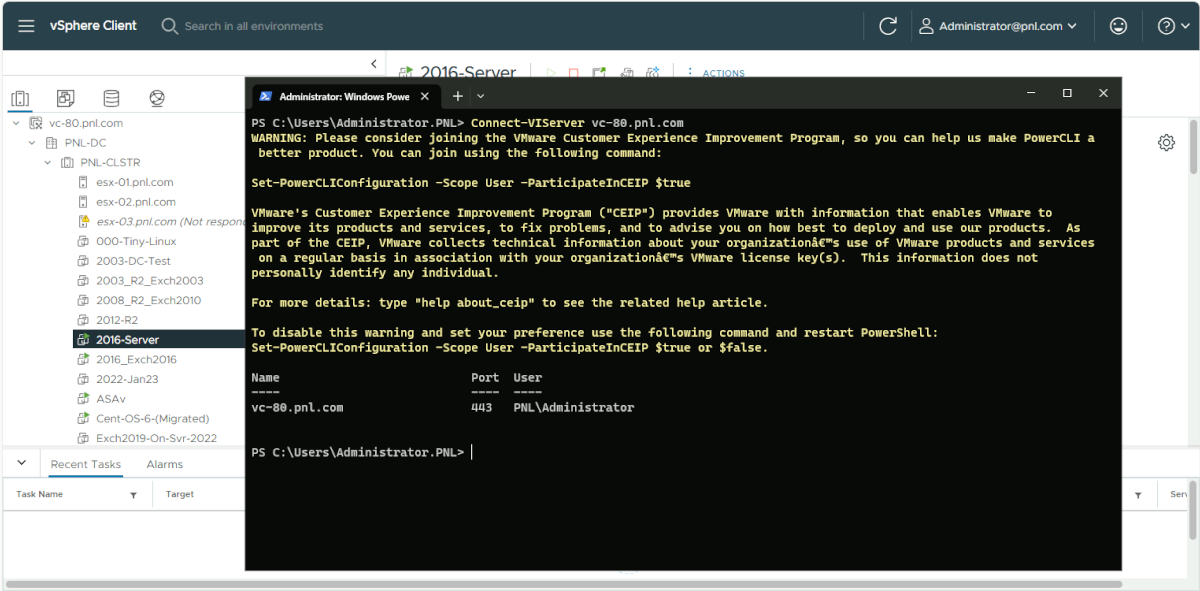Viewport: 1200px width, 591px height.
Task: Click the vc-80.pnl.com vCenter icon
Action: point(35,123)
